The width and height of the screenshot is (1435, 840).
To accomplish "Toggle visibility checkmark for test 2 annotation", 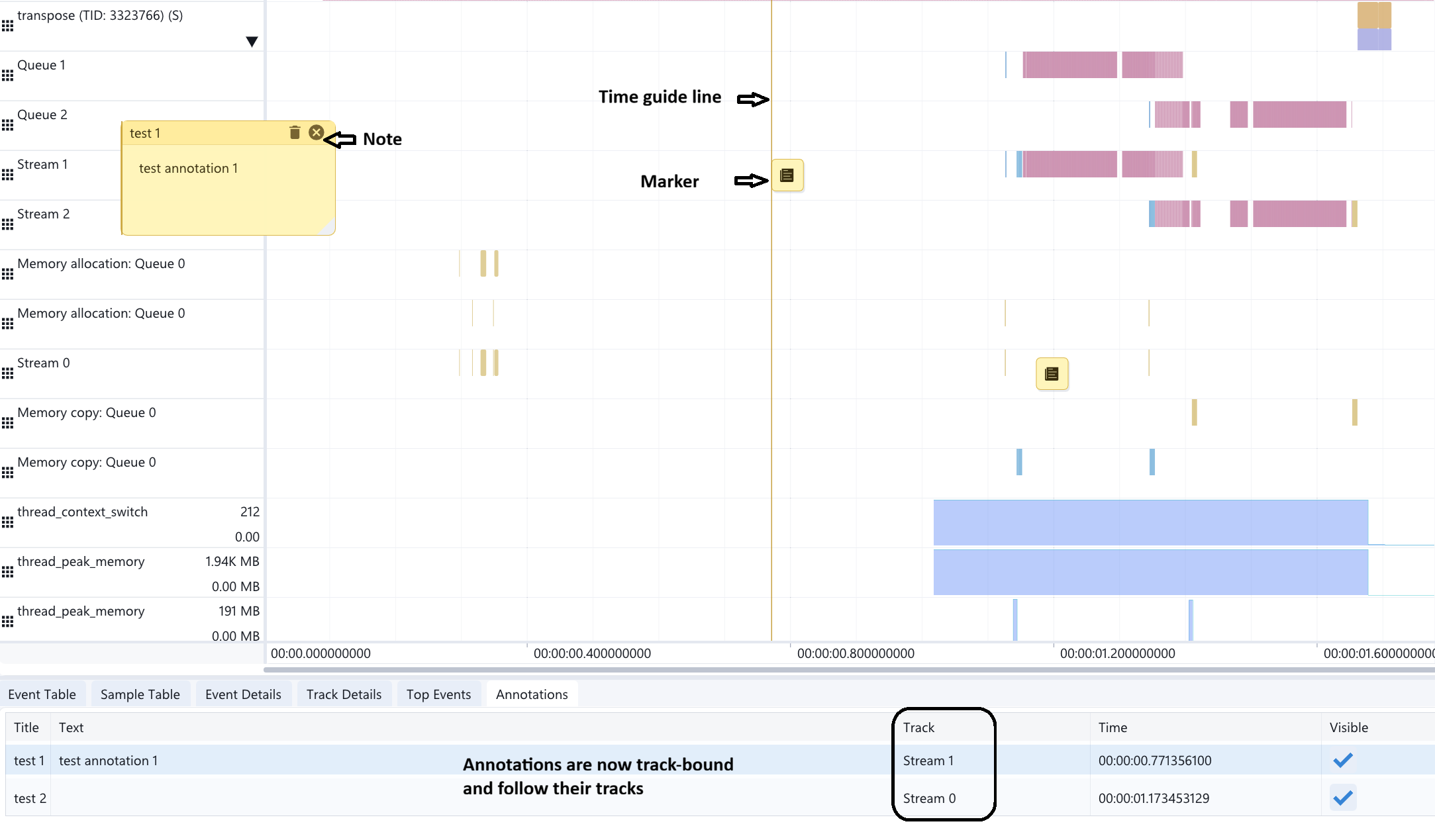I will coord(1343,798).
